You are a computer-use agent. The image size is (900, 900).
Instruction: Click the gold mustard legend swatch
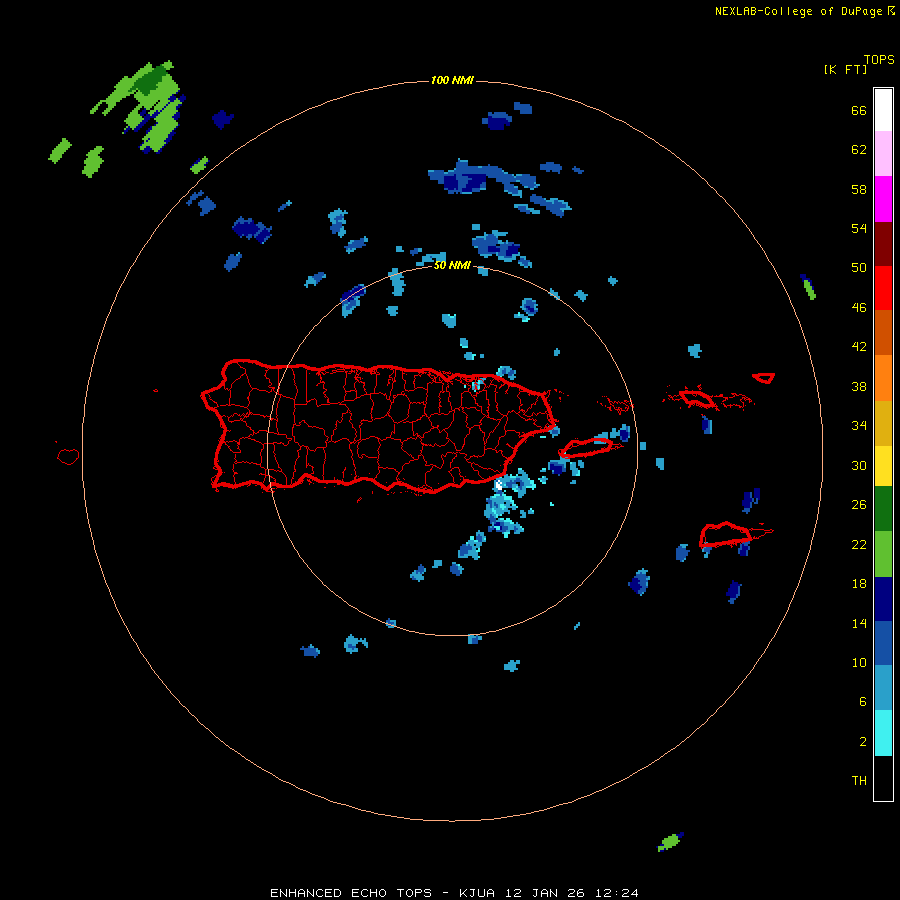pos(883,423)
